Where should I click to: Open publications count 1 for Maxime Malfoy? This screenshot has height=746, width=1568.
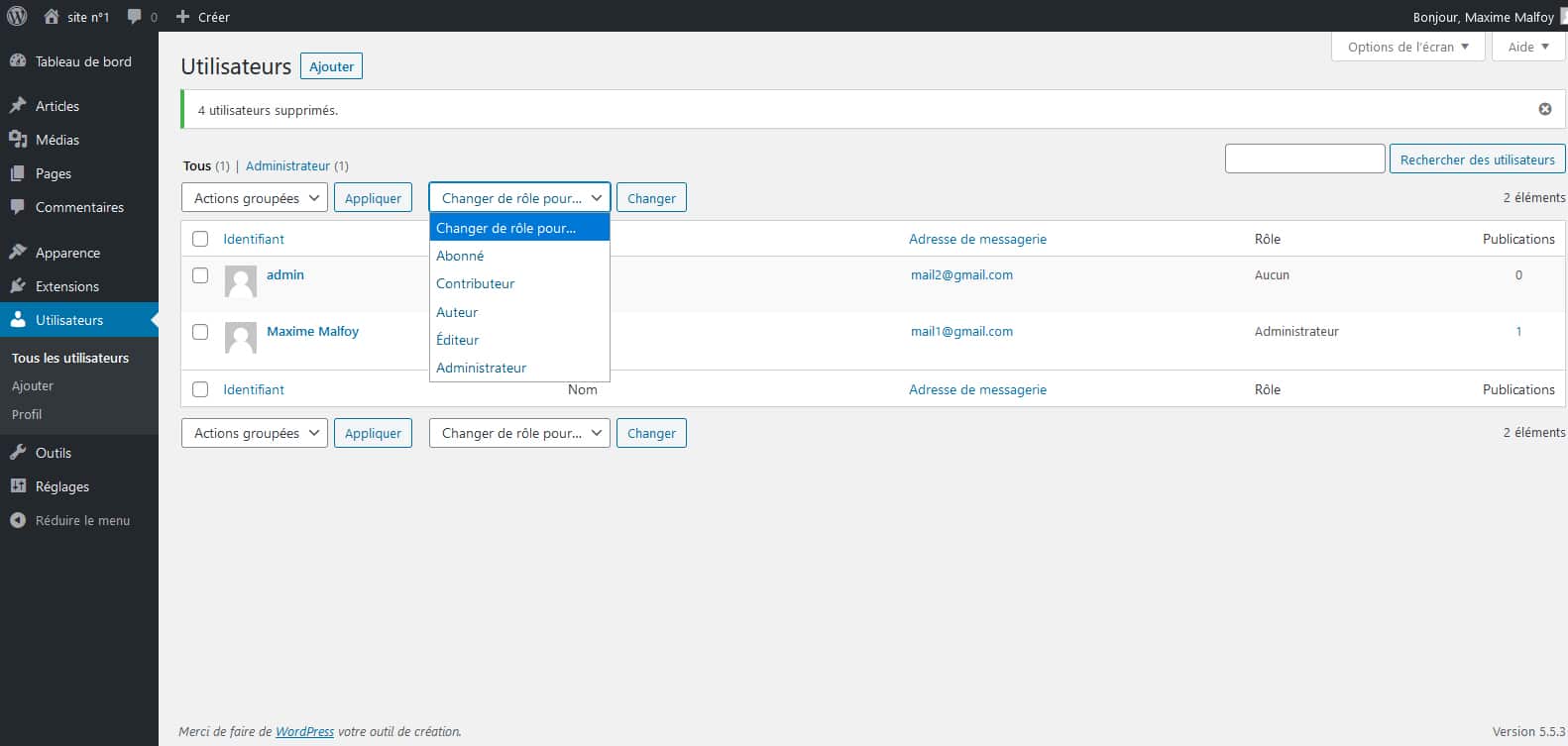point(1518,331)
